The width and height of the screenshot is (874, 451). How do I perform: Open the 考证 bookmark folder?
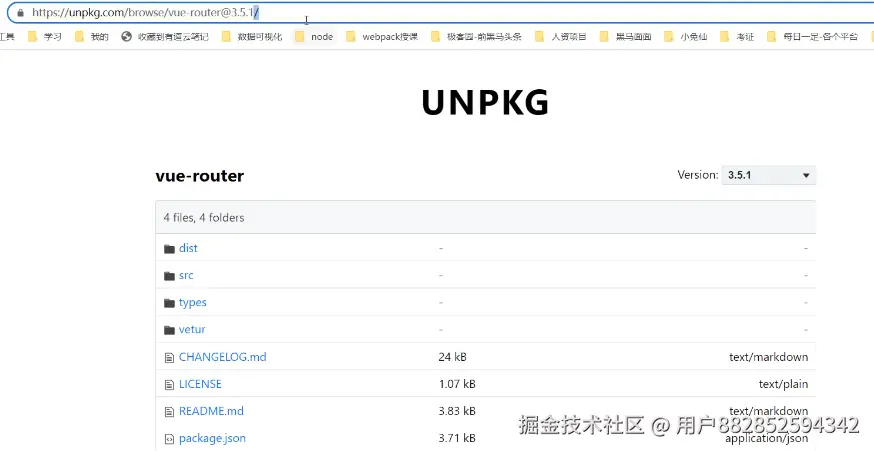click(x=737, y=37)
